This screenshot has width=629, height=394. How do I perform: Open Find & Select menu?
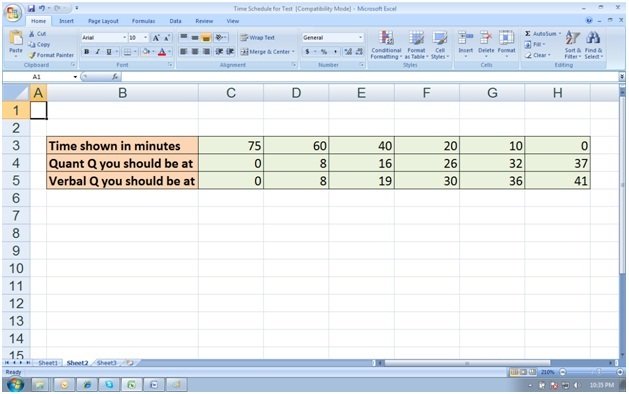[x=593, y=45]
